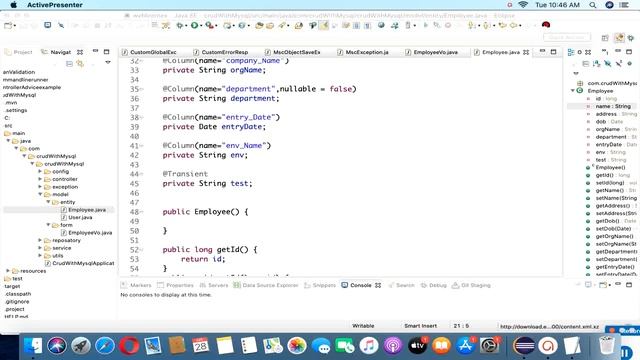Toggle Hide Static members in Outline panel
This screenshot has height=360, width=640.
(x=619, y=64)
